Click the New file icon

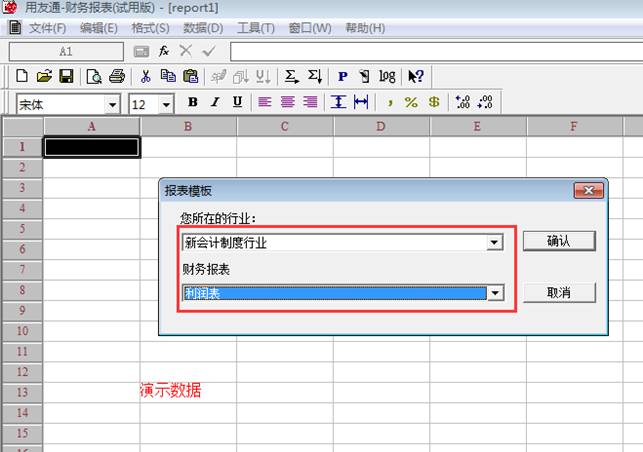[x=22, y=76]
